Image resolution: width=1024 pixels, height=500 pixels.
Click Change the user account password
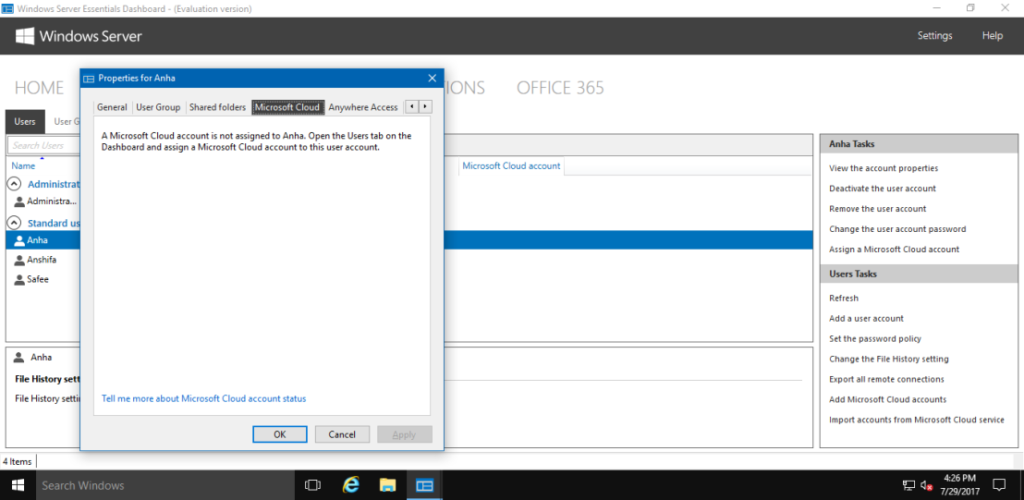(897, 229)
